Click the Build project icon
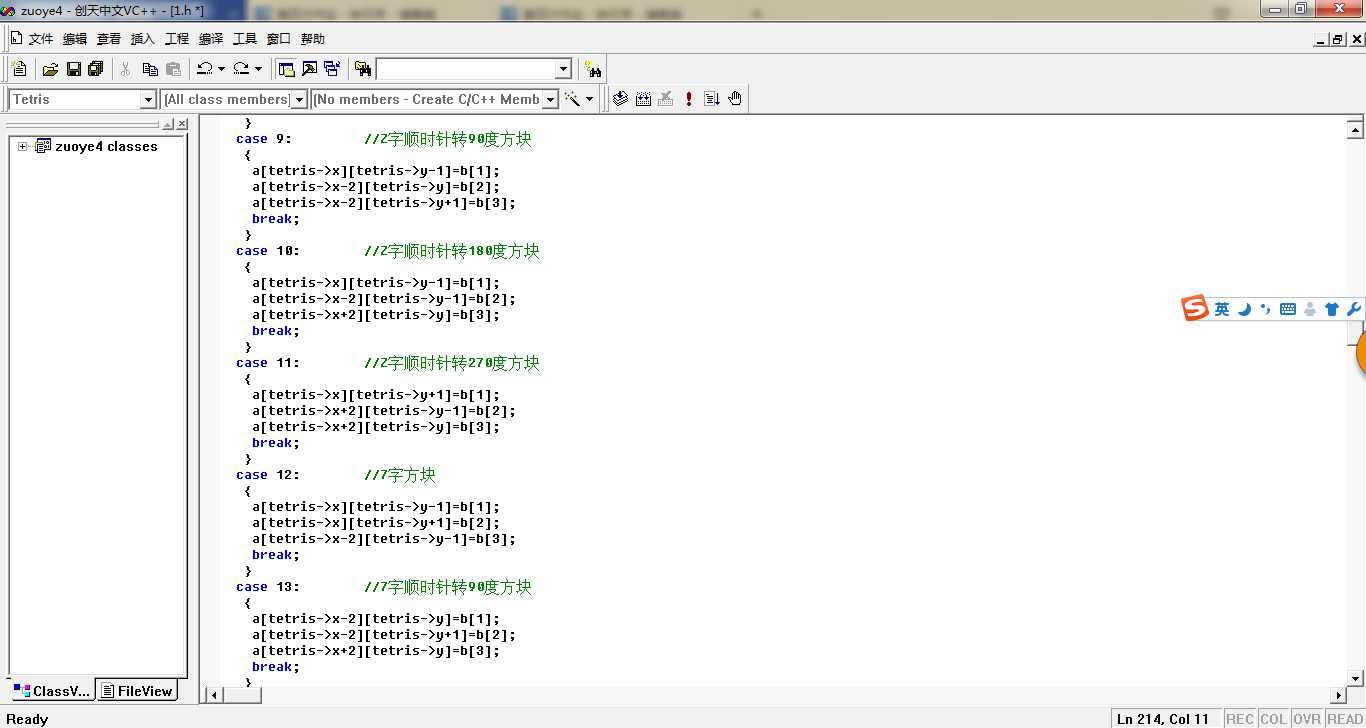 (x=643, y=99)
